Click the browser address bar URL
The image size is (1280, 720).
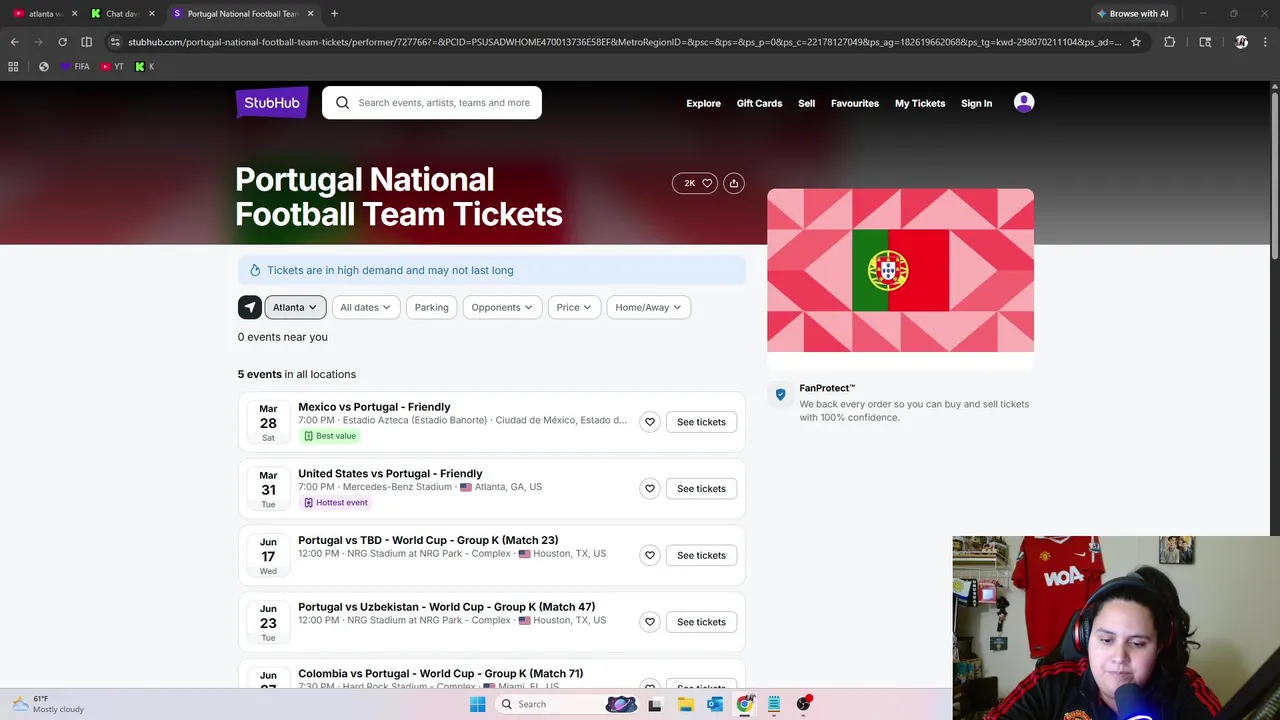point(624,42)
